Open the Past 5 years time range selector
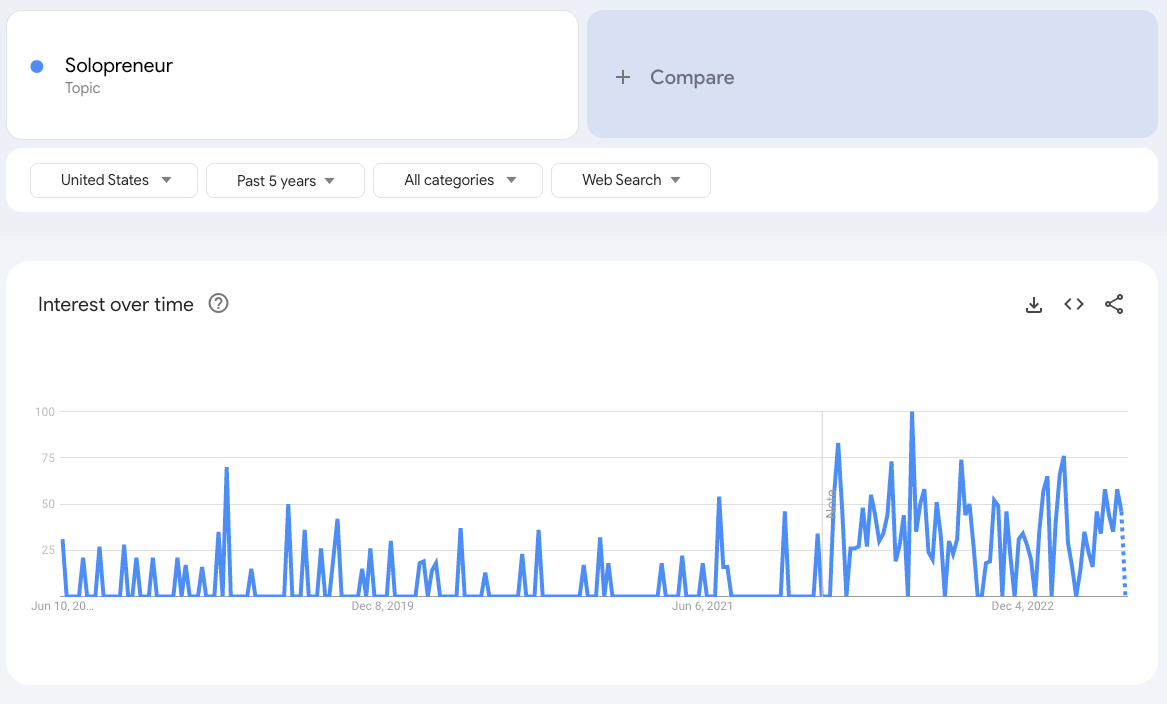The height and width of the screenshot is (704, 1167). [x=285, y=180]
